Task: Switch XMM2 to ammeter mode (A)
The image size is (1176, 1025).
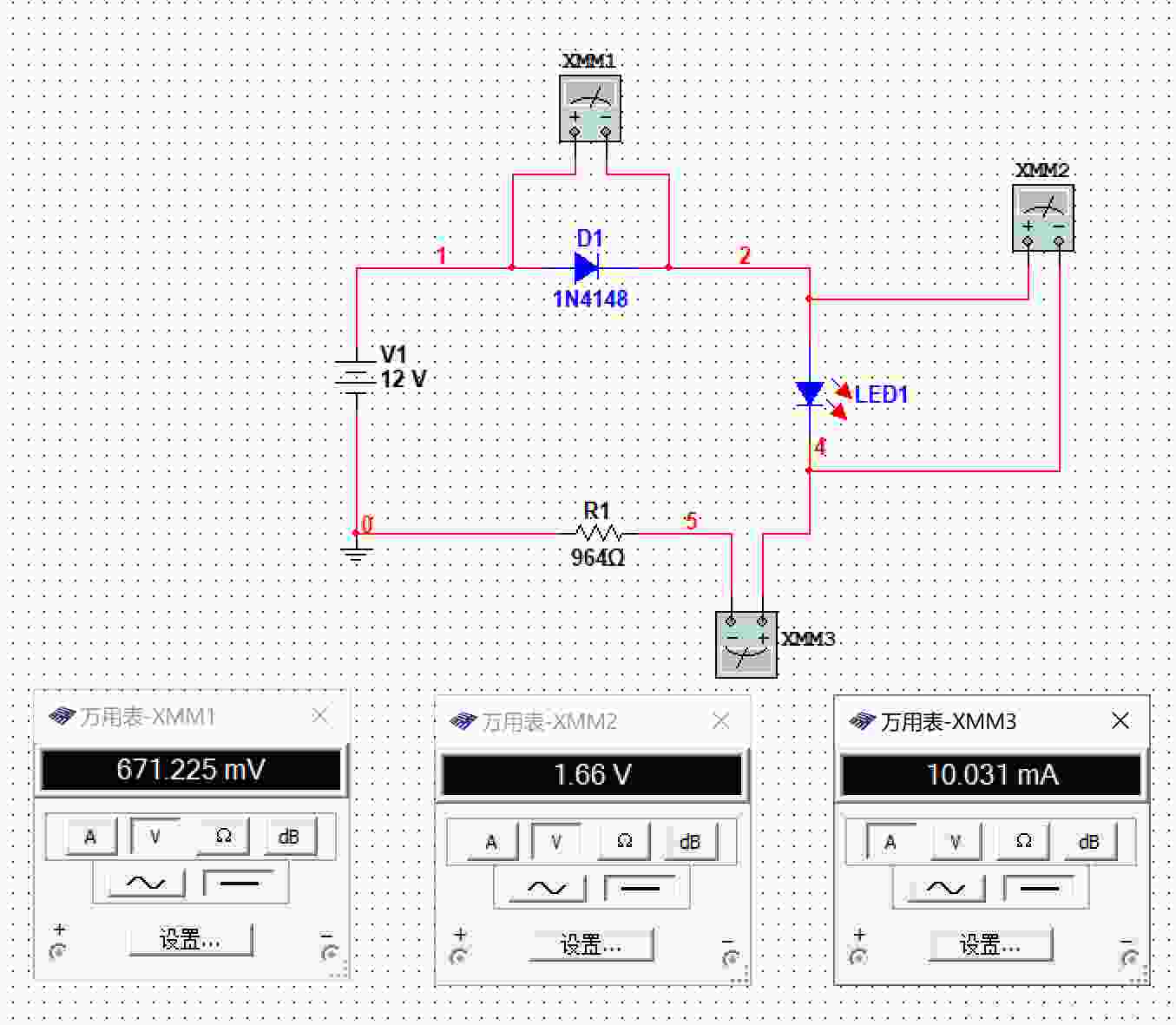Action: [x=491, y=842]
